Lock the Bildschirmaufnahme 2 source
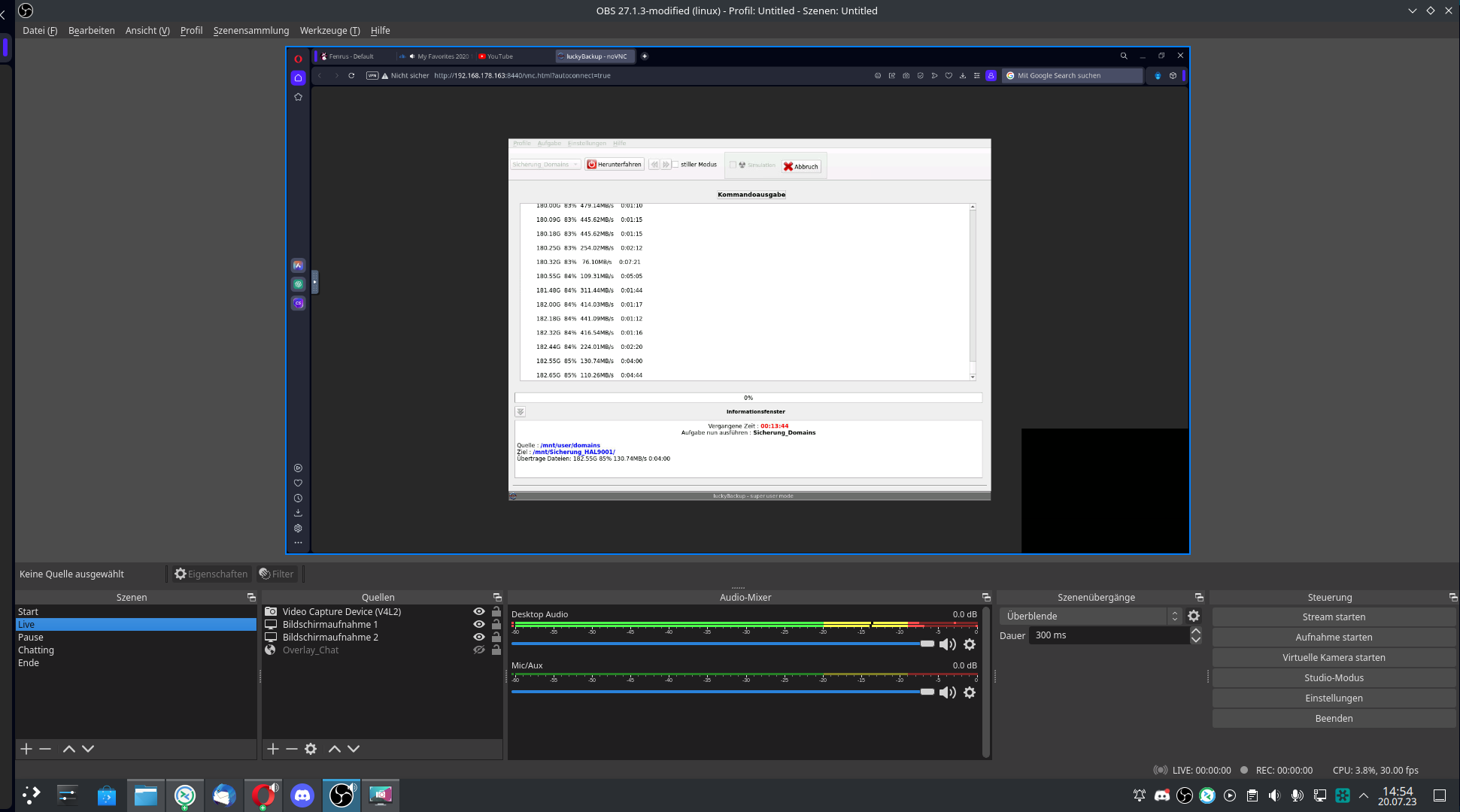Screen dimensions: 1460x812 [x=496, y=638]
